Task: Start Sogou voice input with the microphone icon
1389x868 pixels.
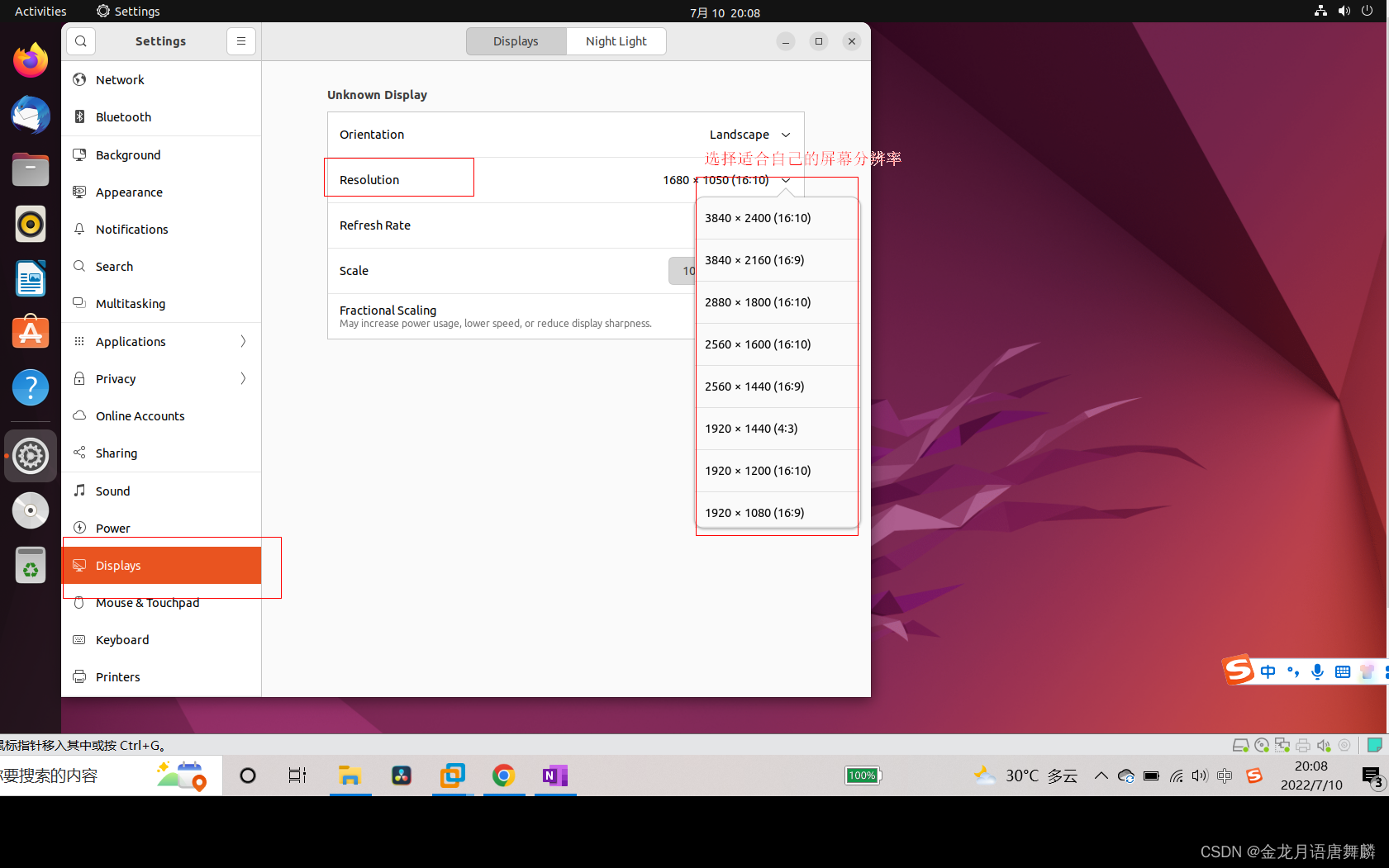Action: [x=1317, y=671]
